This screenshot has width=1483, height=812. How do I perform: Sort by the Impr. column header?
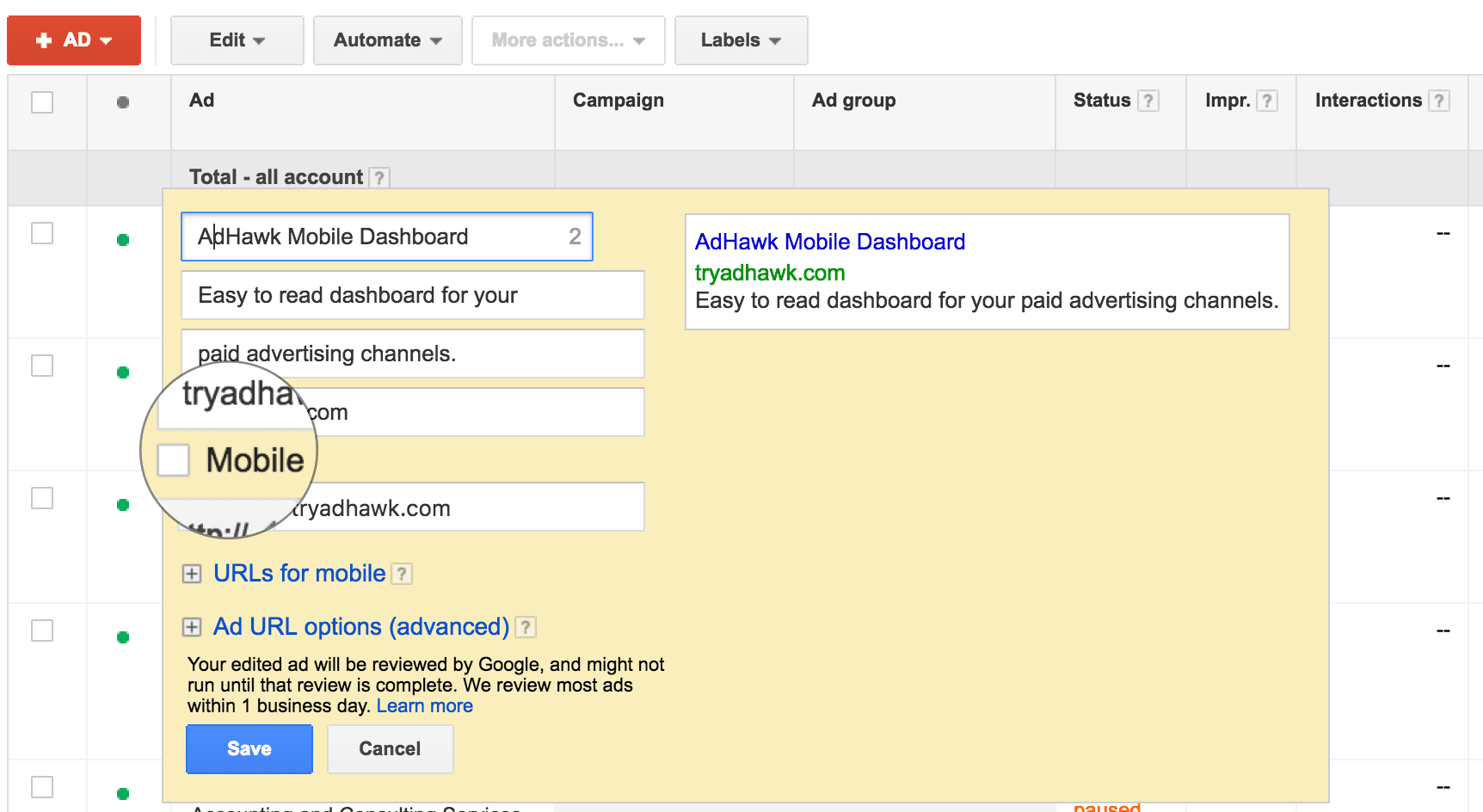(1228, 100)
